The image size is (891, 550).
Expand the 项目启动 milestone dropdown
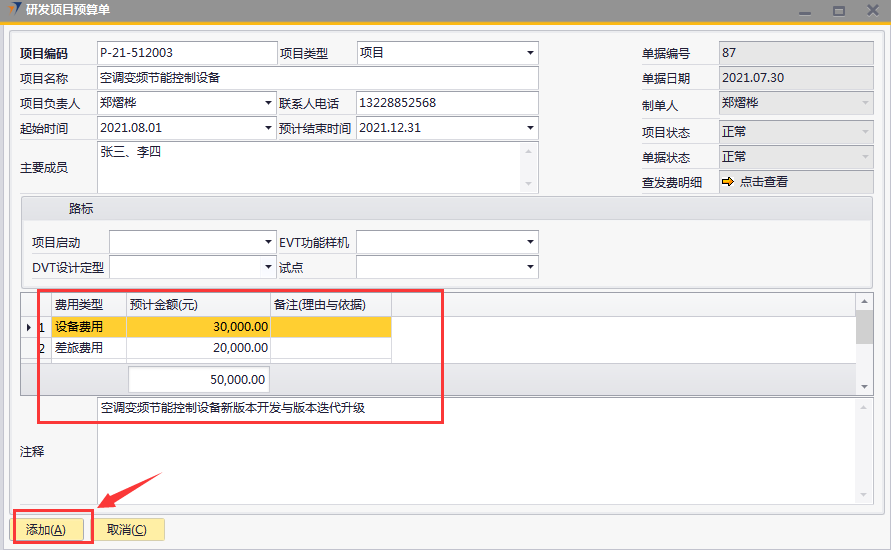(x=268, y=242)
